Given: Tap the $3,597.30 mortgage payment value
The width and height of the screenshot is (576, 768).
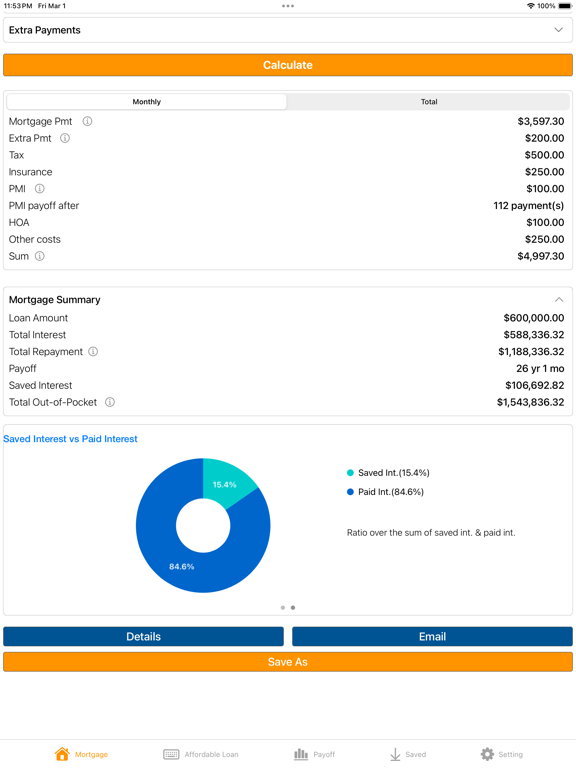Looking at the screenshot, I should click(541, 121).
